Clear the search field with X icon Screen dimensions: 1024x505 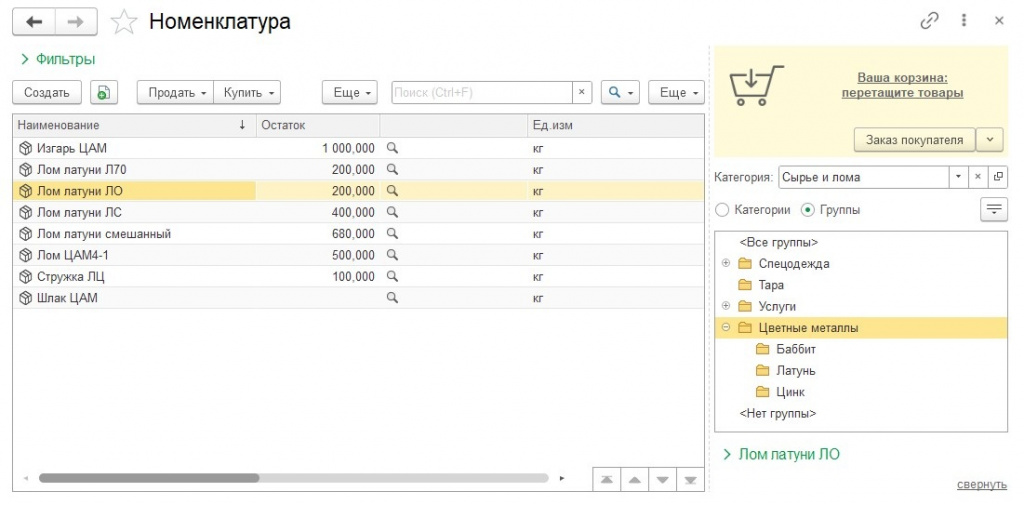pos(581,92)
